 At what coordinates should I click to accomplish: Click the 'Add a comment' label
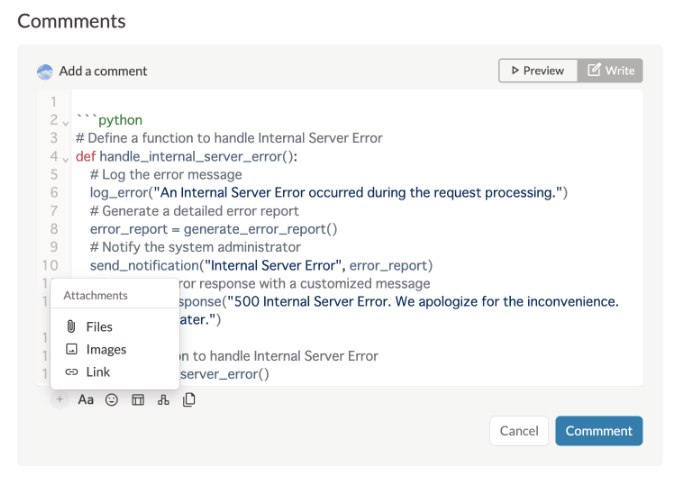pyautogui.click(x=103, y=71)
